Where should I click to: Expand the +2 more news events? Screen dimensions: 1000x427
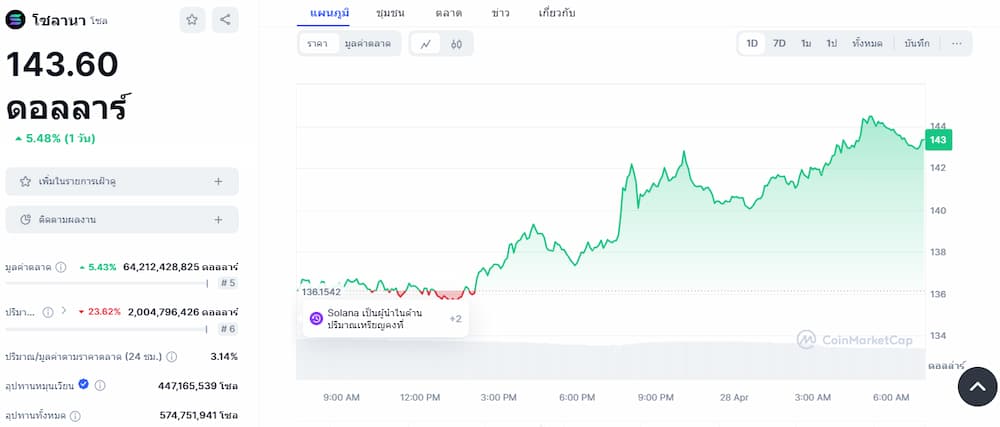pyautogui.click(x=455, y=319)
